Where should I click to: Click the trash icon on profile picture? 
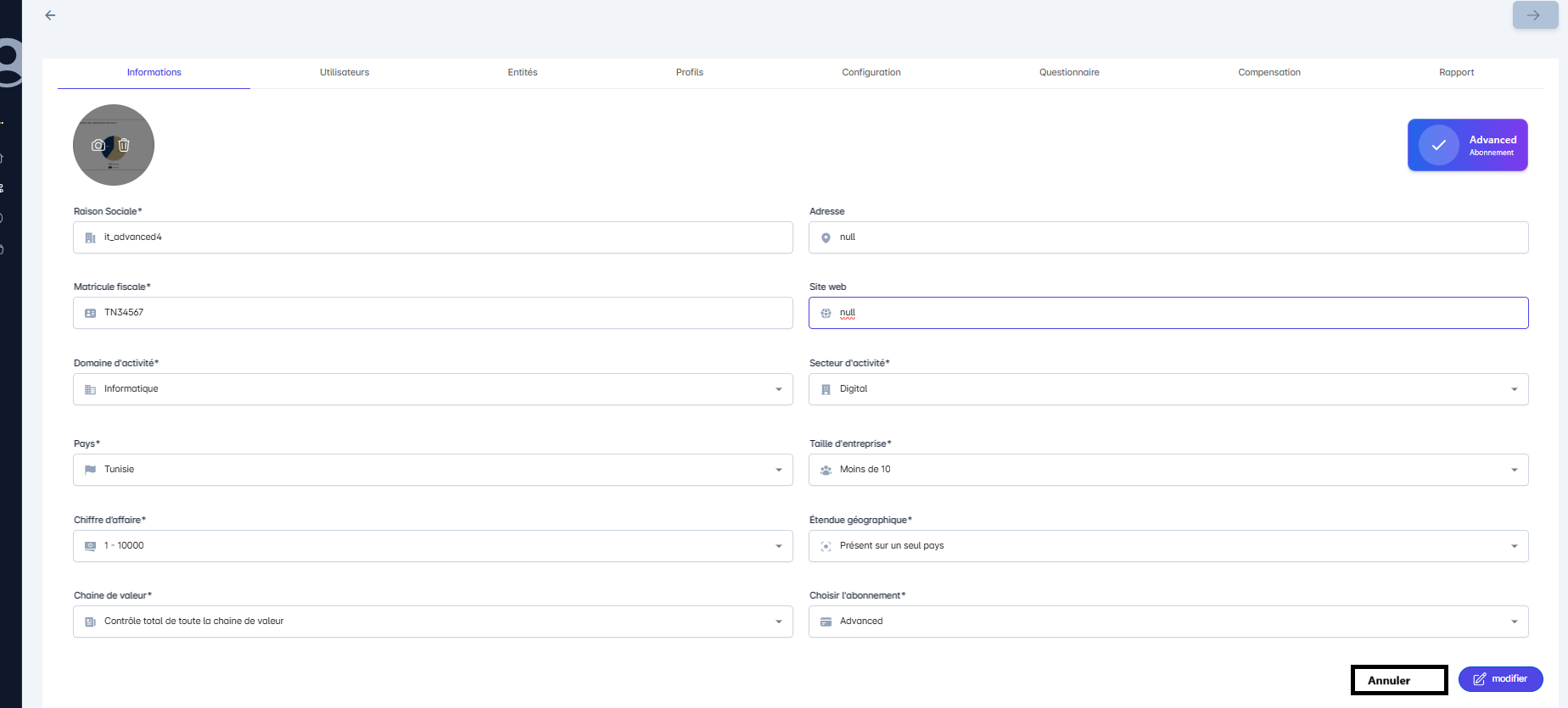(124, 145)
